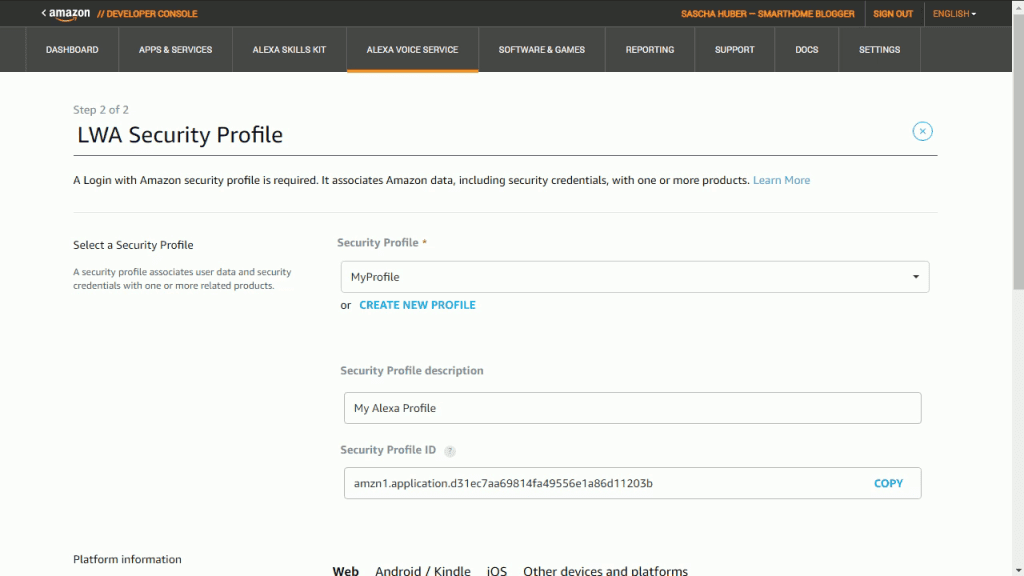The height and width of the screenshot is (576, 1024).
Task: Open the Apps & Services menu
Action: 175,50
